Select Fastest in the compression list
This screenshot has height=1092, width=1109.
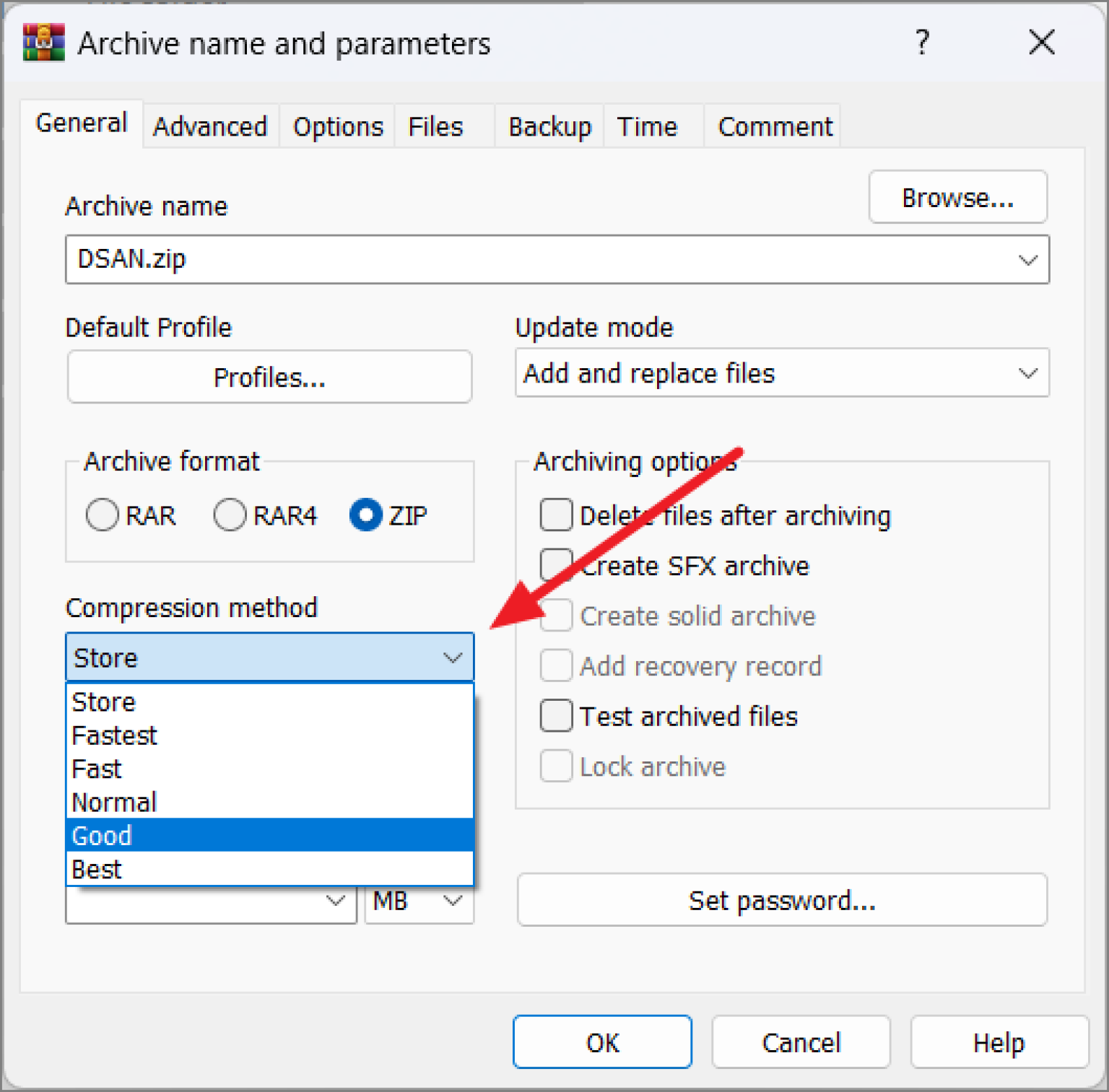click(x=270, y=735)
